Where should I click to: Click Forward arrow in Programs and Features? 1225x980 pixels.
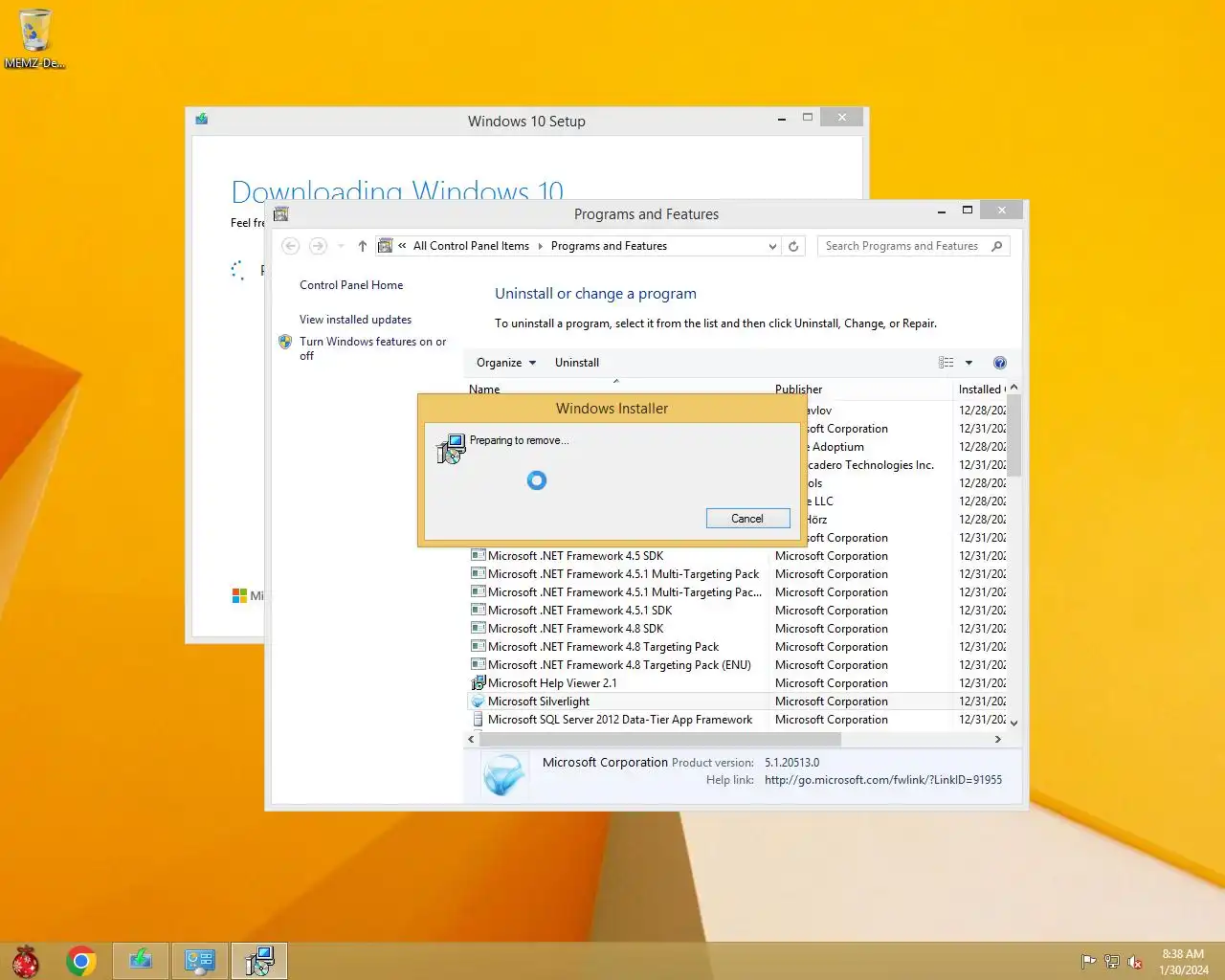click(318, 246)
